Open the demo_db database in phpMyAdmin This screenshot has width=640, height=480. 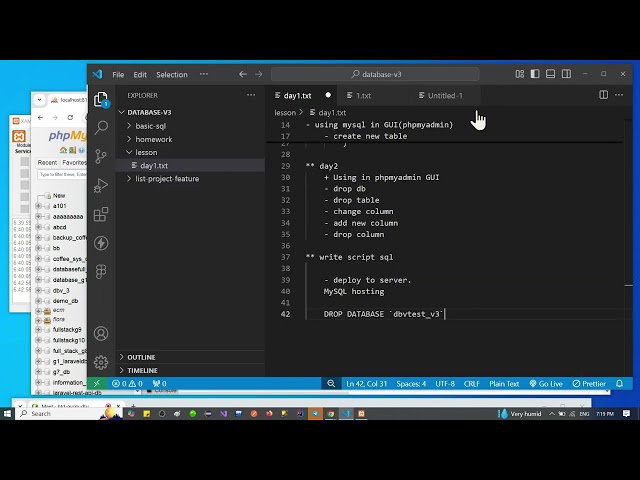click(65, 301)
